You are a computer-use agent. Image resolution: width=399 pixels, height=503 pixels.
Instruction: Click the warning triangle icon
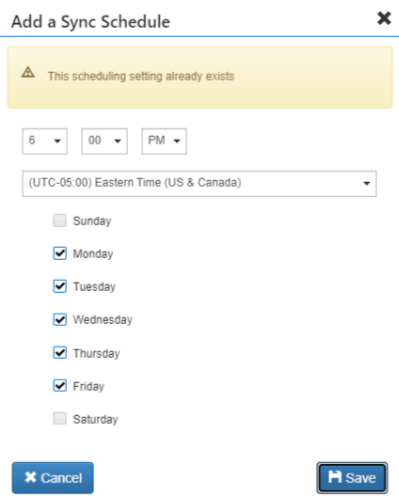coord(28,72)
